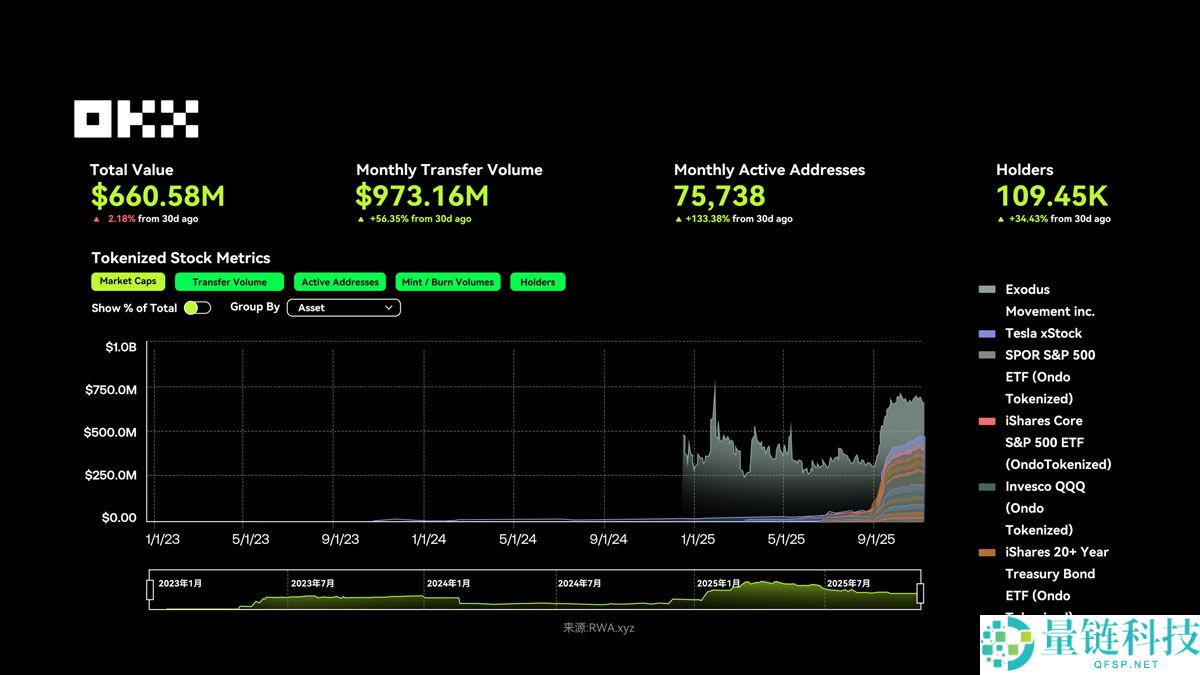The width and height of the screenshot is (1200, 675).
Task: Select the Market Caps tab
Action: click(x=128, y=282)
